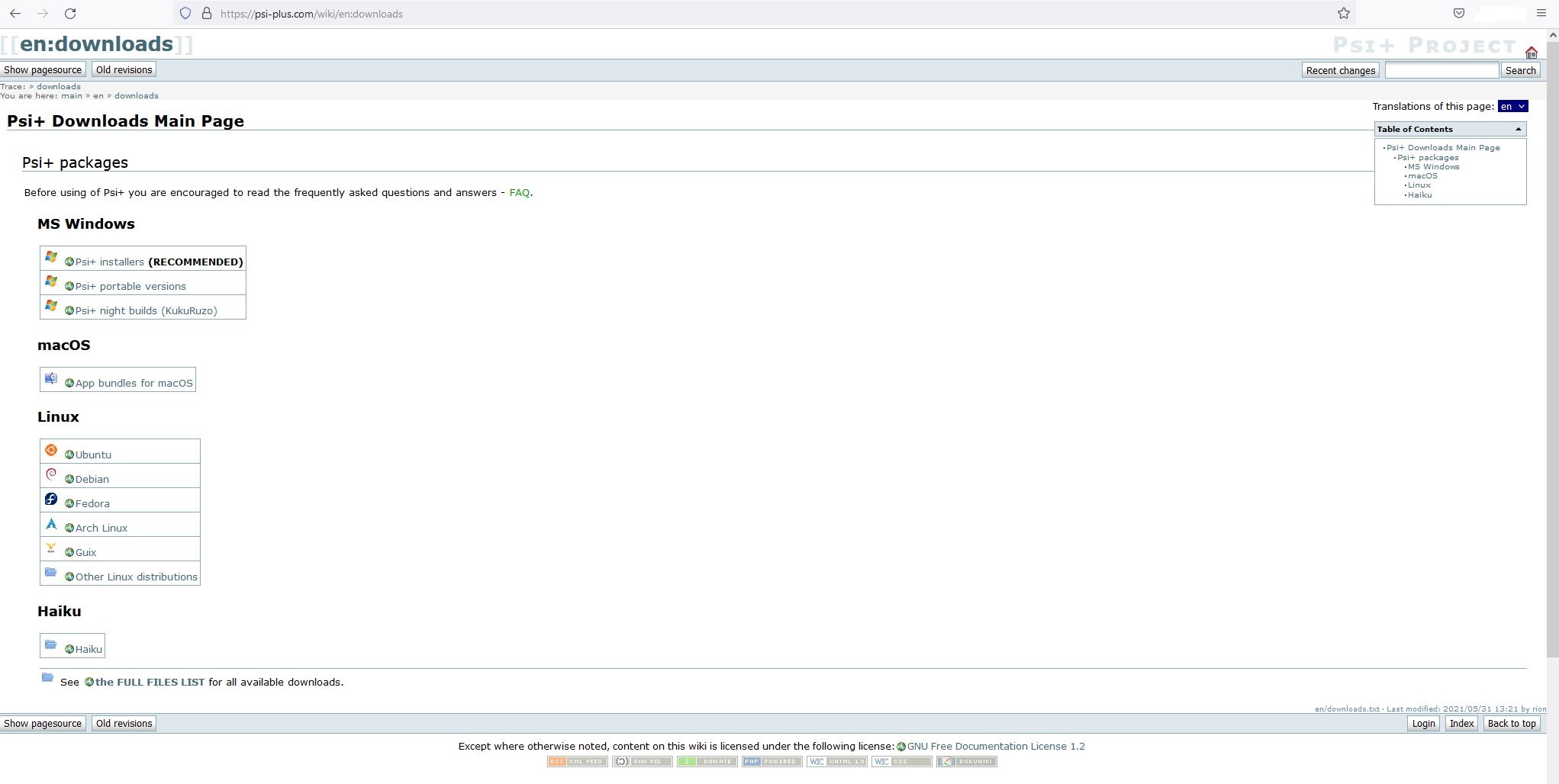This screenshot has width=1559, height=784.
Task: Jump to Linux in Table of Contents
Action: click(x=1419, y=185)
